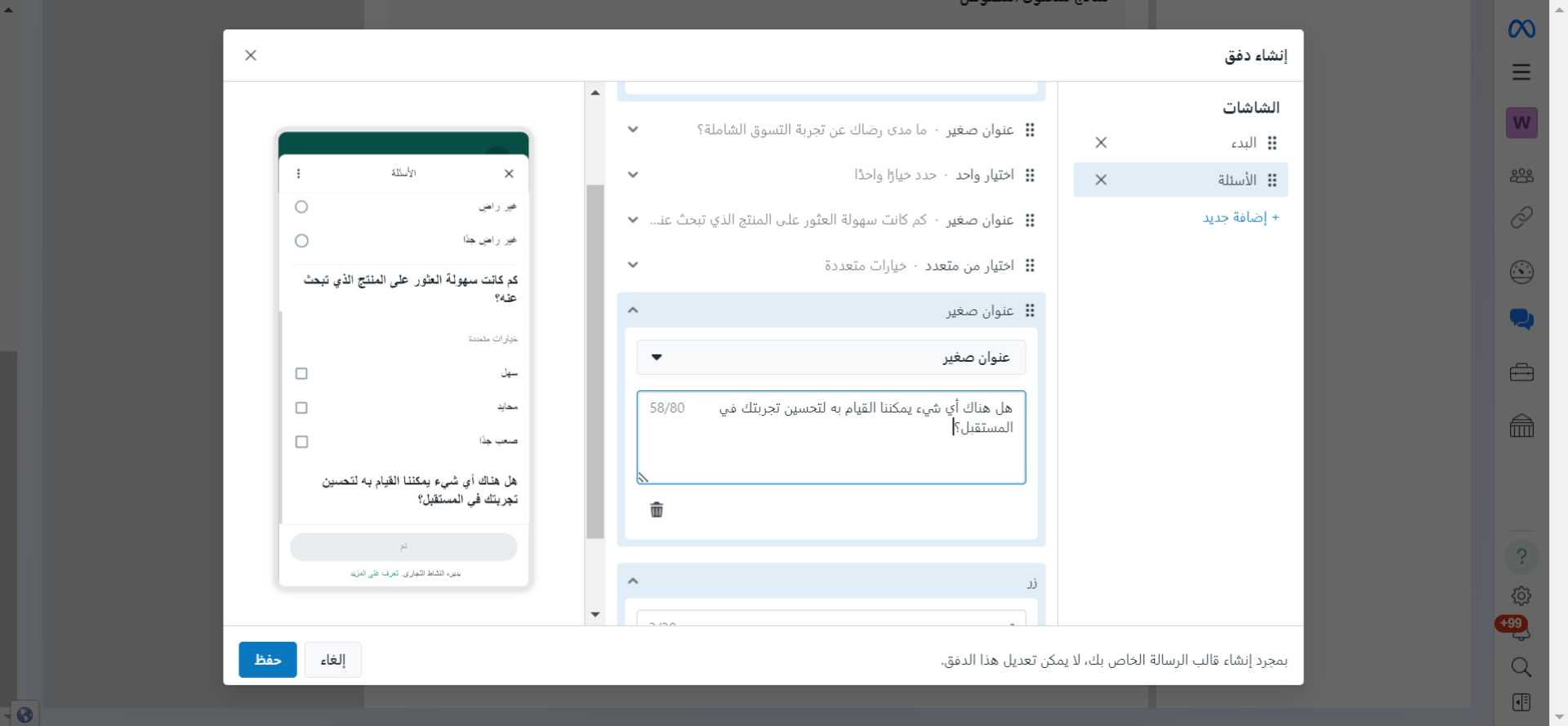1568x726 pixels.
Task: Select غير راض جدا radio in preview
Action: point(301,241)
